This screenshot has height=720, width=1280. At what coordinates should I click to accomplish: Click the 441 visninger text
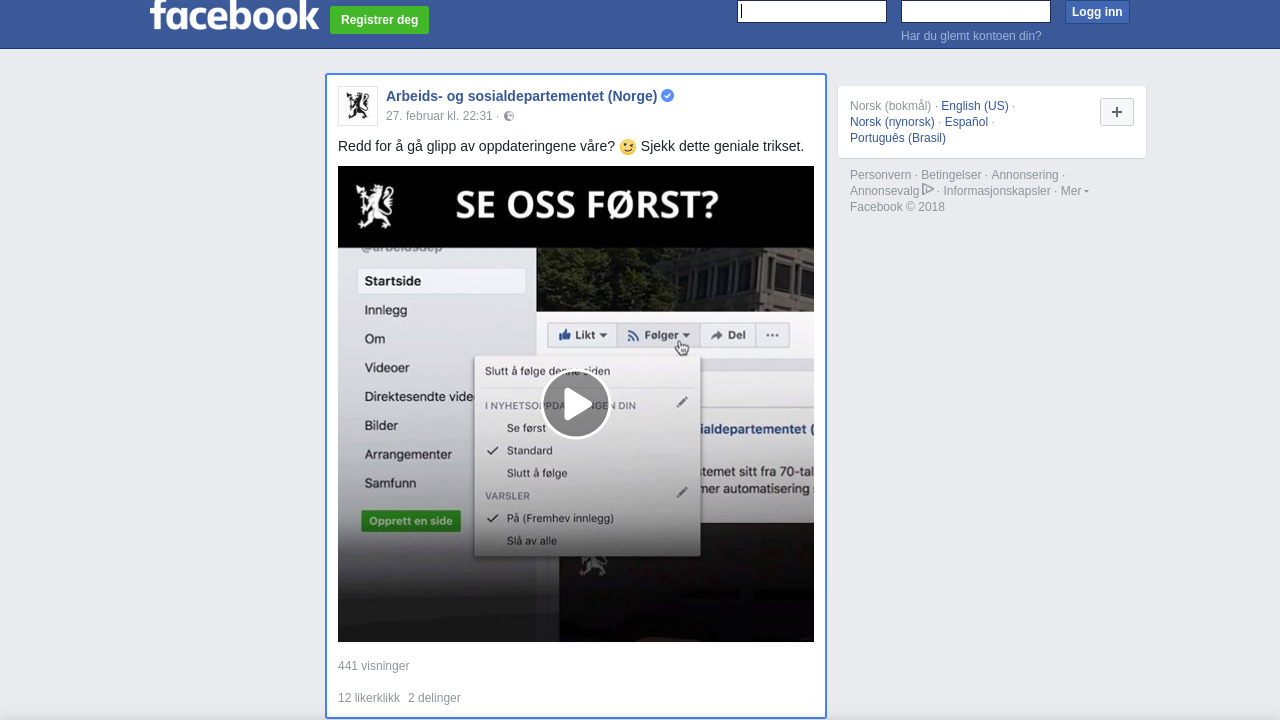click(x=373, y=666)
